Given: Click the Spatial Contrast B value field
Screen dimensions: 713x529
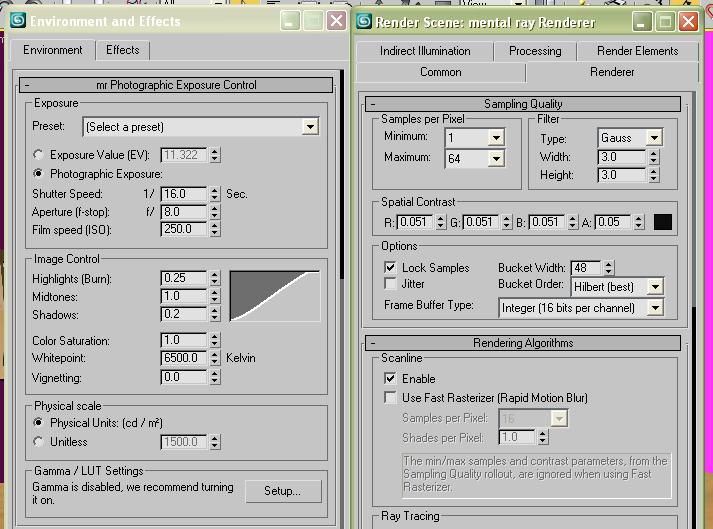Looking at the screenshot, I should click(547, 222).
